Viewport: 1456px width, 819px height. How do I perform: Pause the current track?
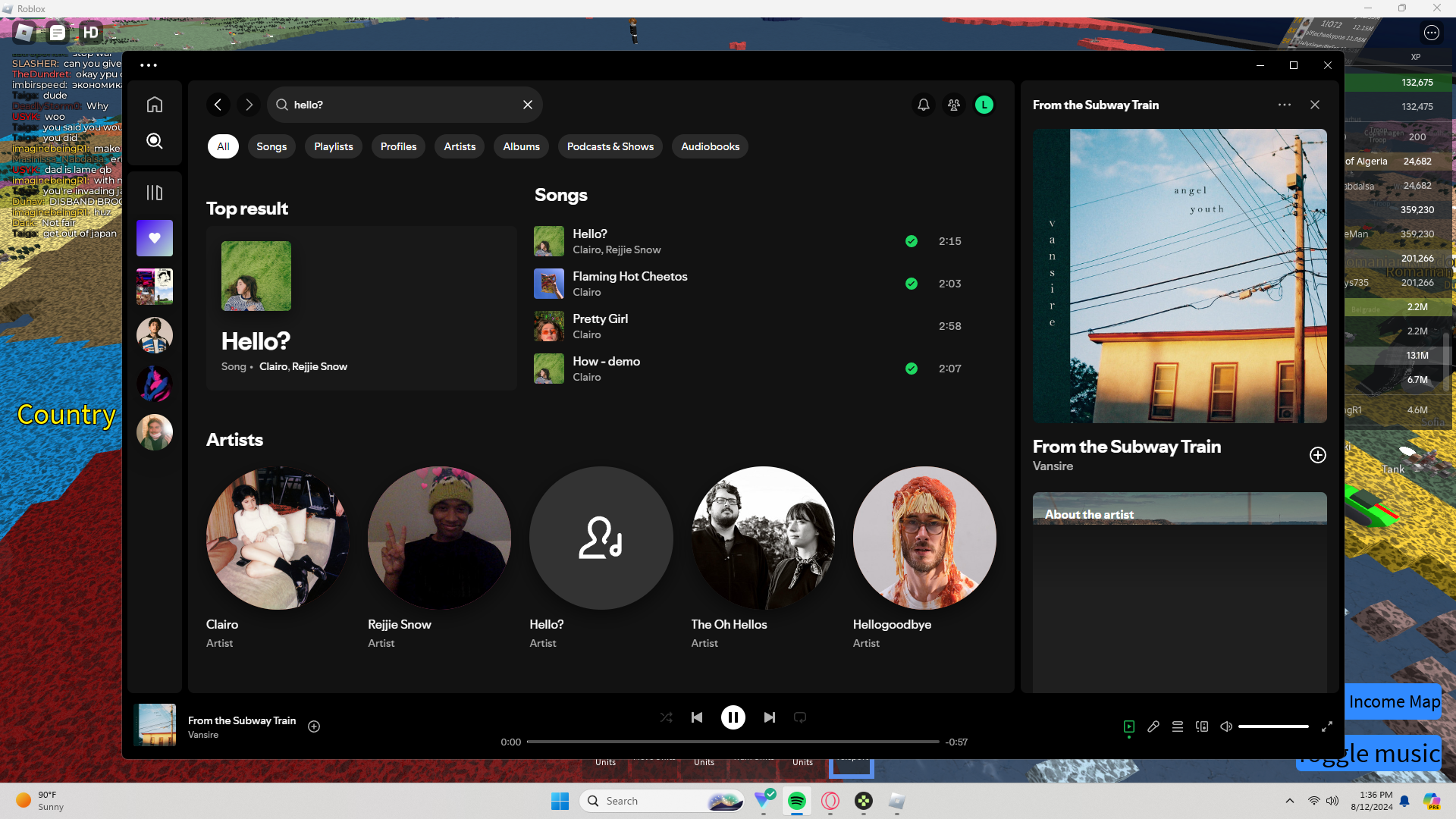[x=733, y=717]
